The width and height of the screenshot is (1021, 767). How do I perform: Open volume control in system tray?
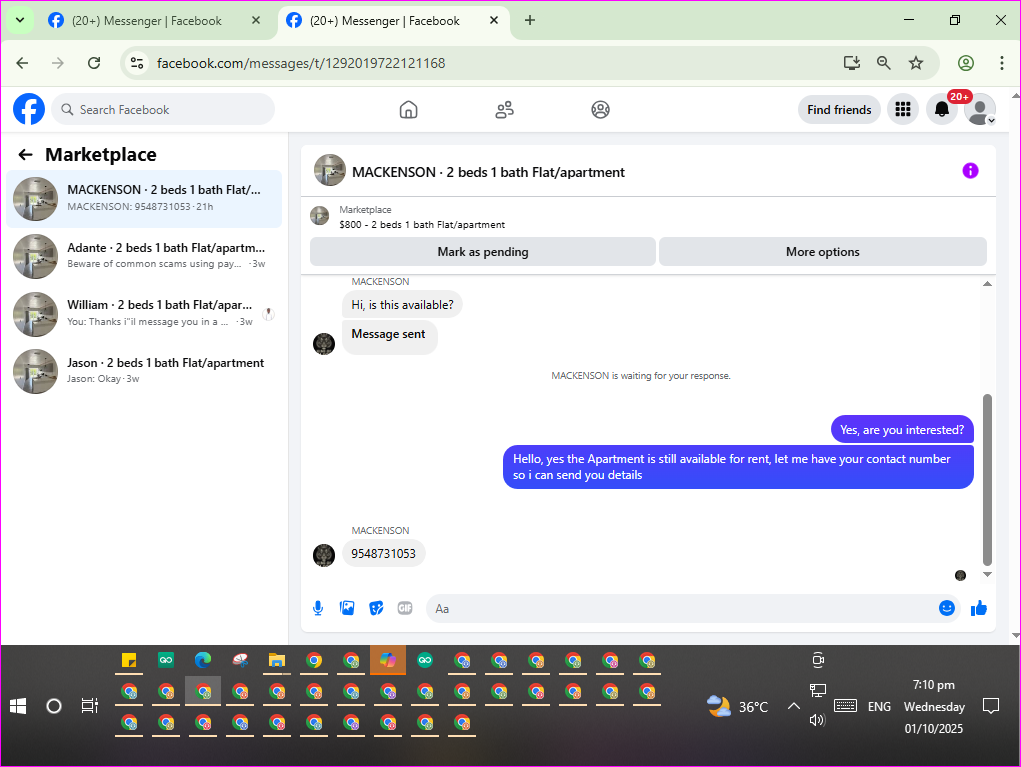817,720
